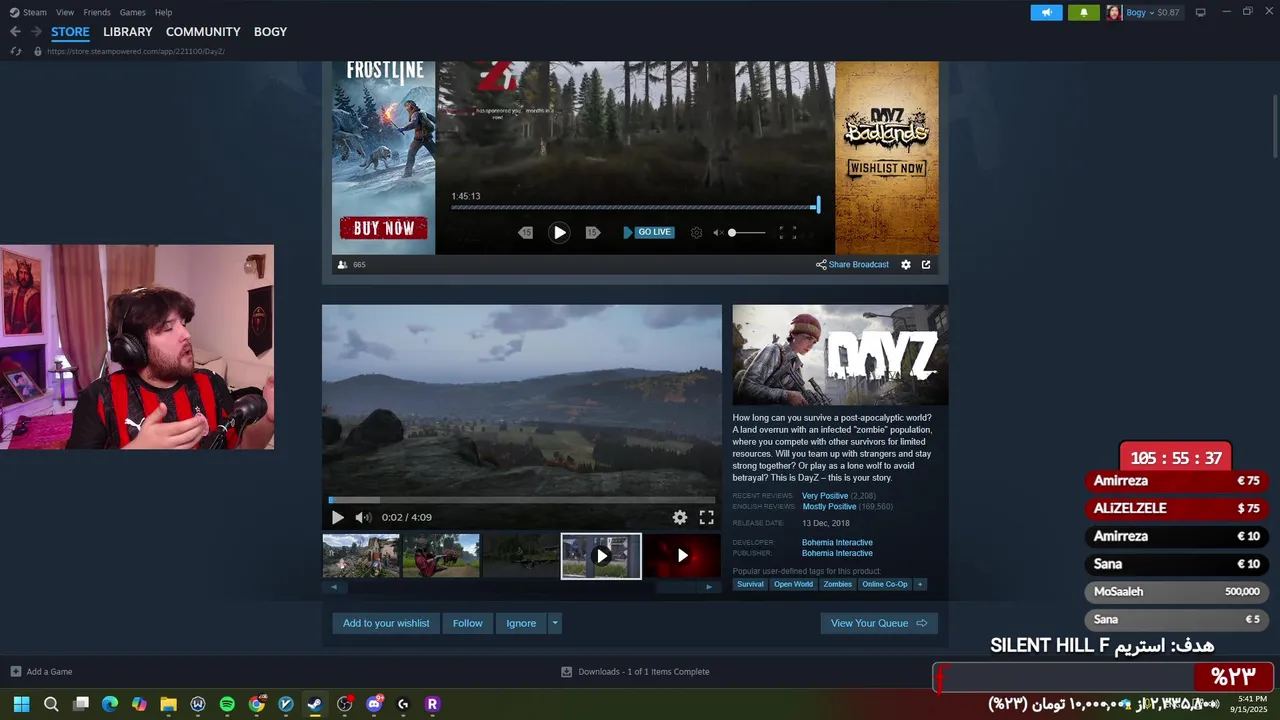Expand the Bogy account dropdown
The height and width of the screenshot is (720, 1280).
pos(1152,13)
